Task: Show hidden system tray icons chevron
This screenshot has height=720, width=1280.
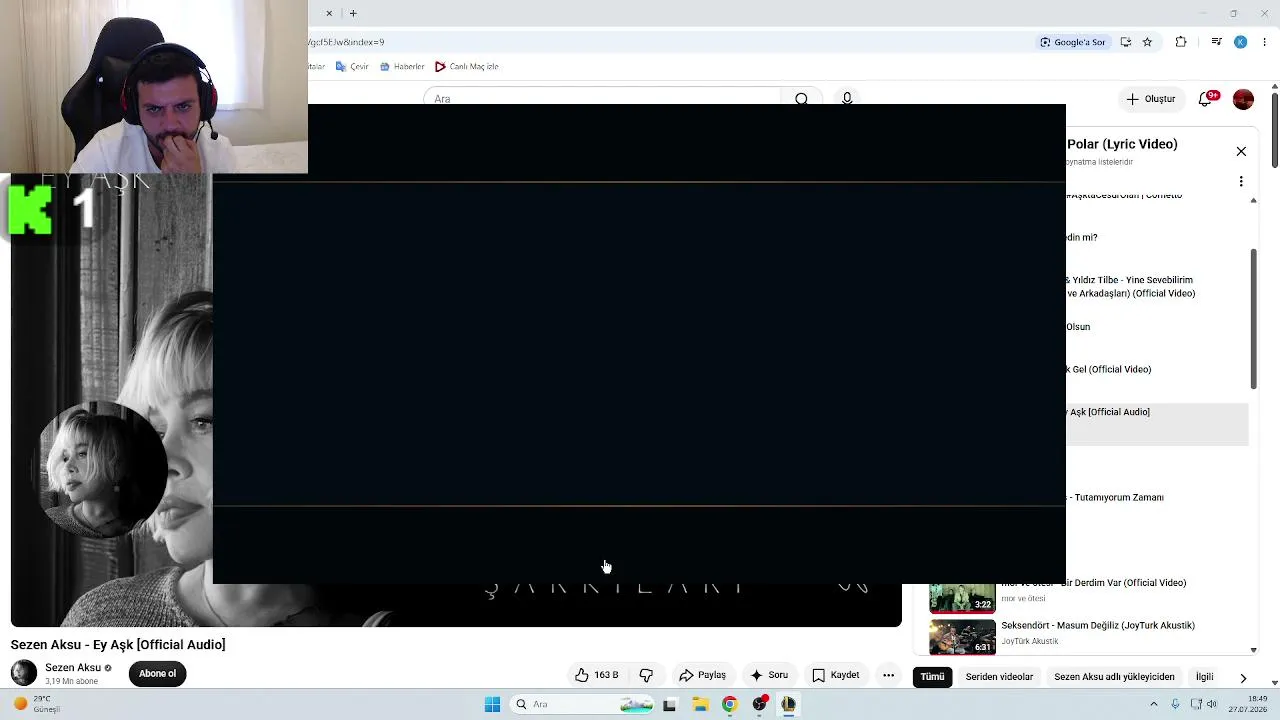Action: 1153,704
